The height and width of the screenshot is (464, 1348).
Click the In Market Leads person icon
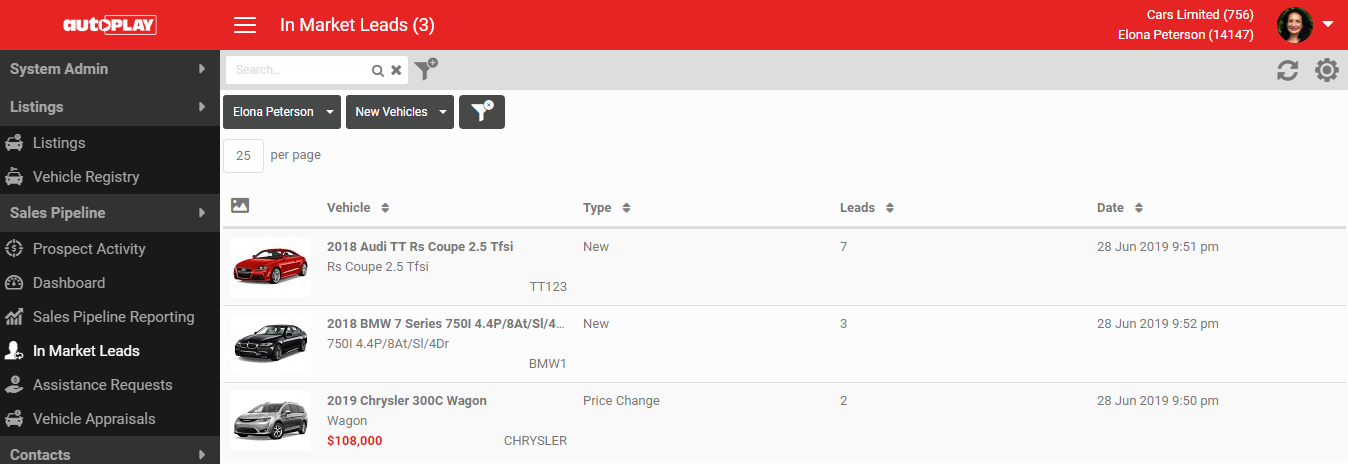point(14,351)
